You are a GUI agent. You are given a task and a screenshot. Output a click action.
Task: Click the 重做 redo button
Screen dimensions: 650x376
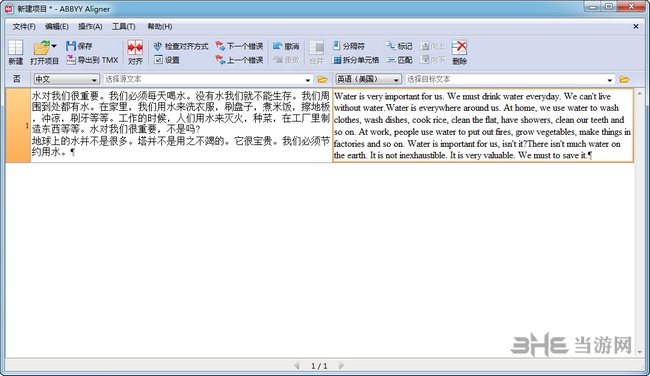pyautogui.click(x=286, y=60)
